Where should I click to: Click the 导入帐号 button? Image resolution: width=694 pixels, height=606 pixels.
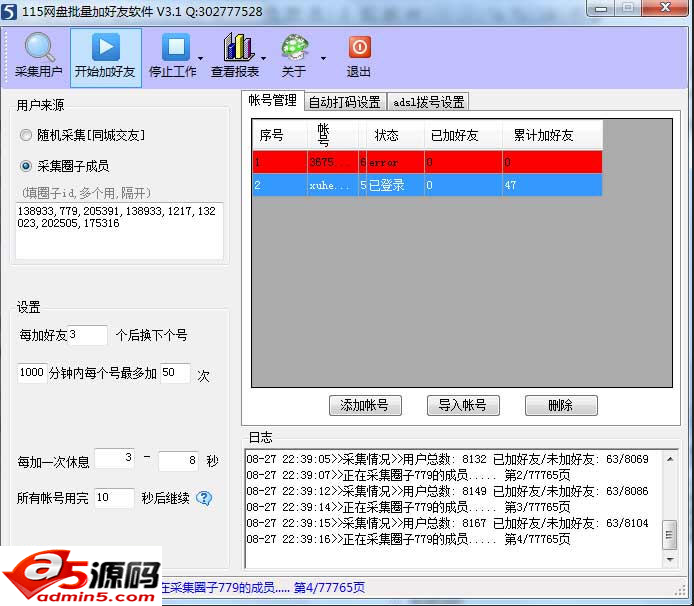pyautogui.click(x=463, y=405)
